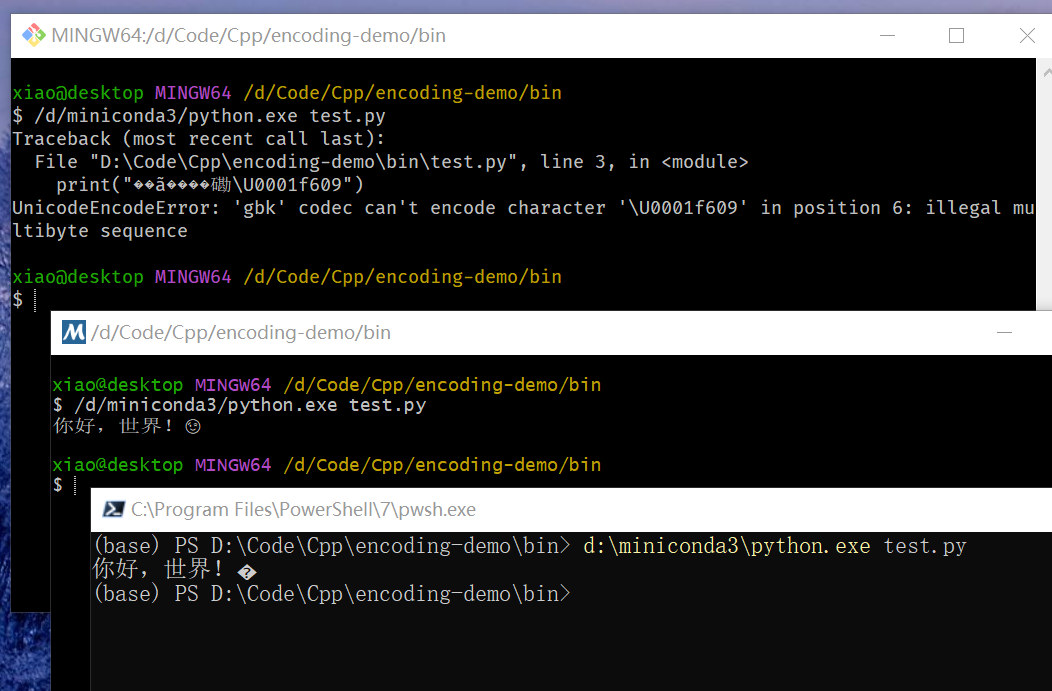Minimize the /d/Code/Cpp/encoding-demo/bin terminal window
The width and height of the screenshot is (1052, 691).
pos(1004,333)
